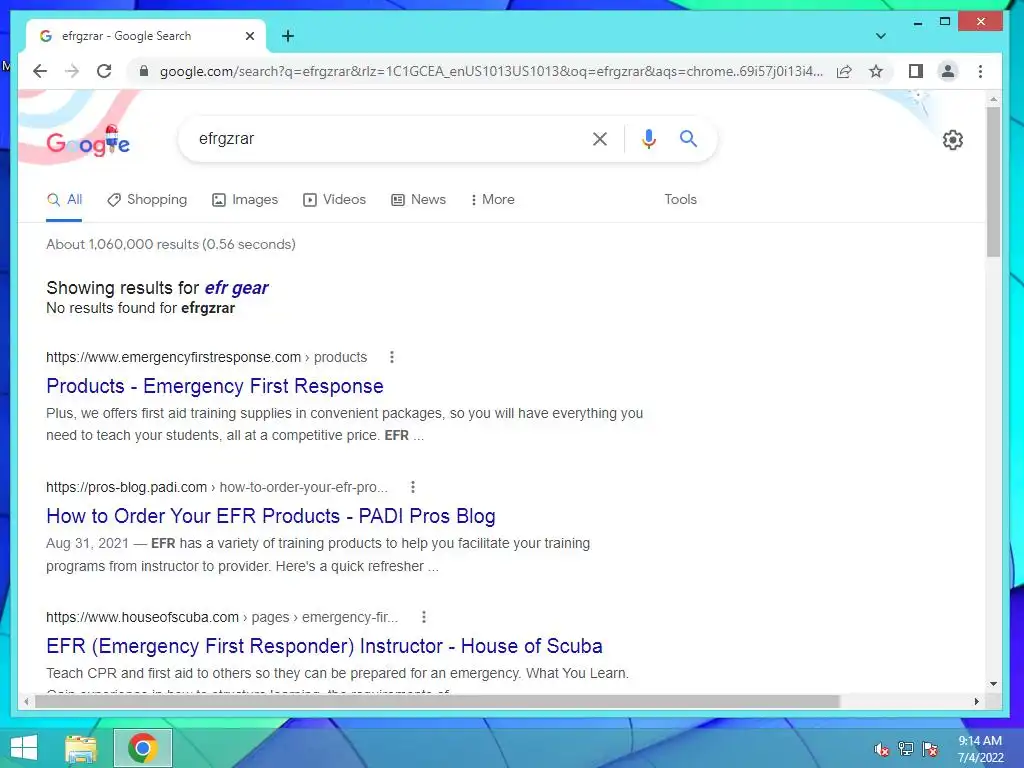Open options for houseofscuba.com result
1024x768 pixels.
(x=423, y=617)
